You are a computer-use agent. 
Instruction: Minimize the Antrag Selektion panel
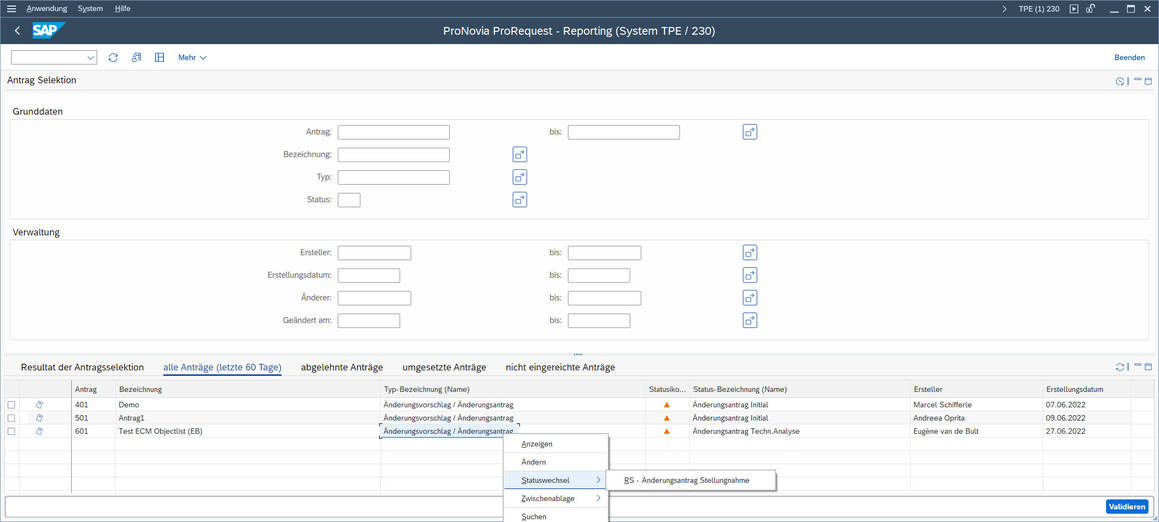coord(1138,80)
